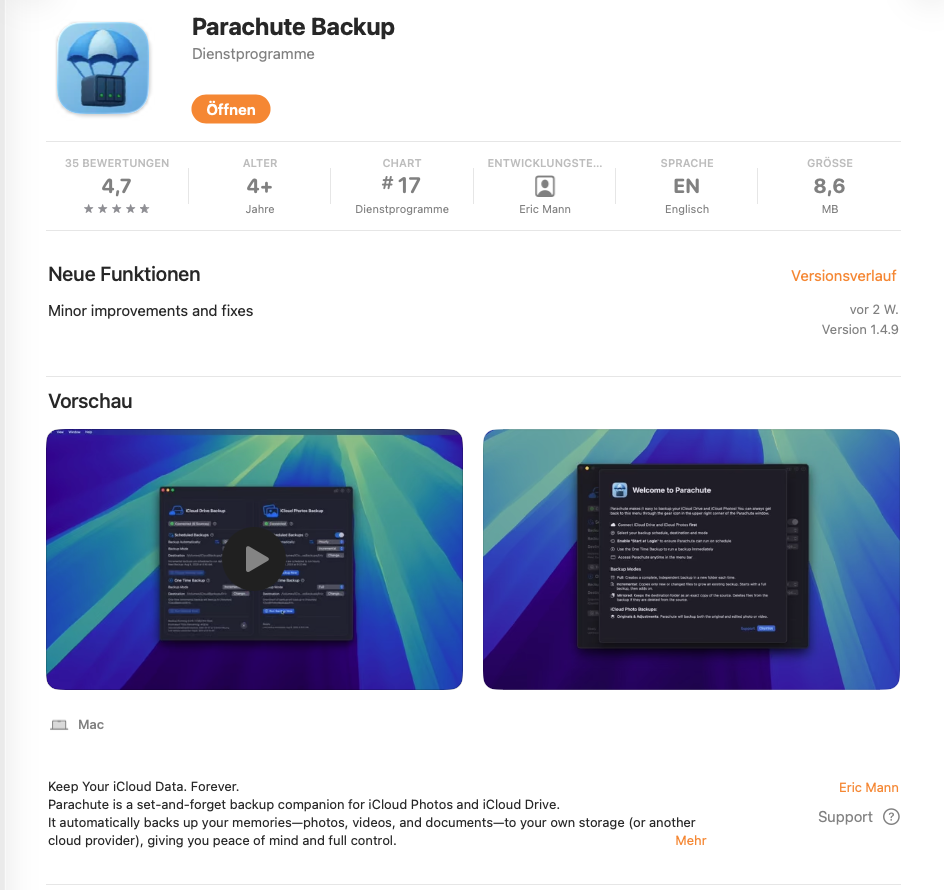This screenshot has height=890, width=944.
Task: Open the Welcome to Parachute screenshot
Action: click(691, 559)
